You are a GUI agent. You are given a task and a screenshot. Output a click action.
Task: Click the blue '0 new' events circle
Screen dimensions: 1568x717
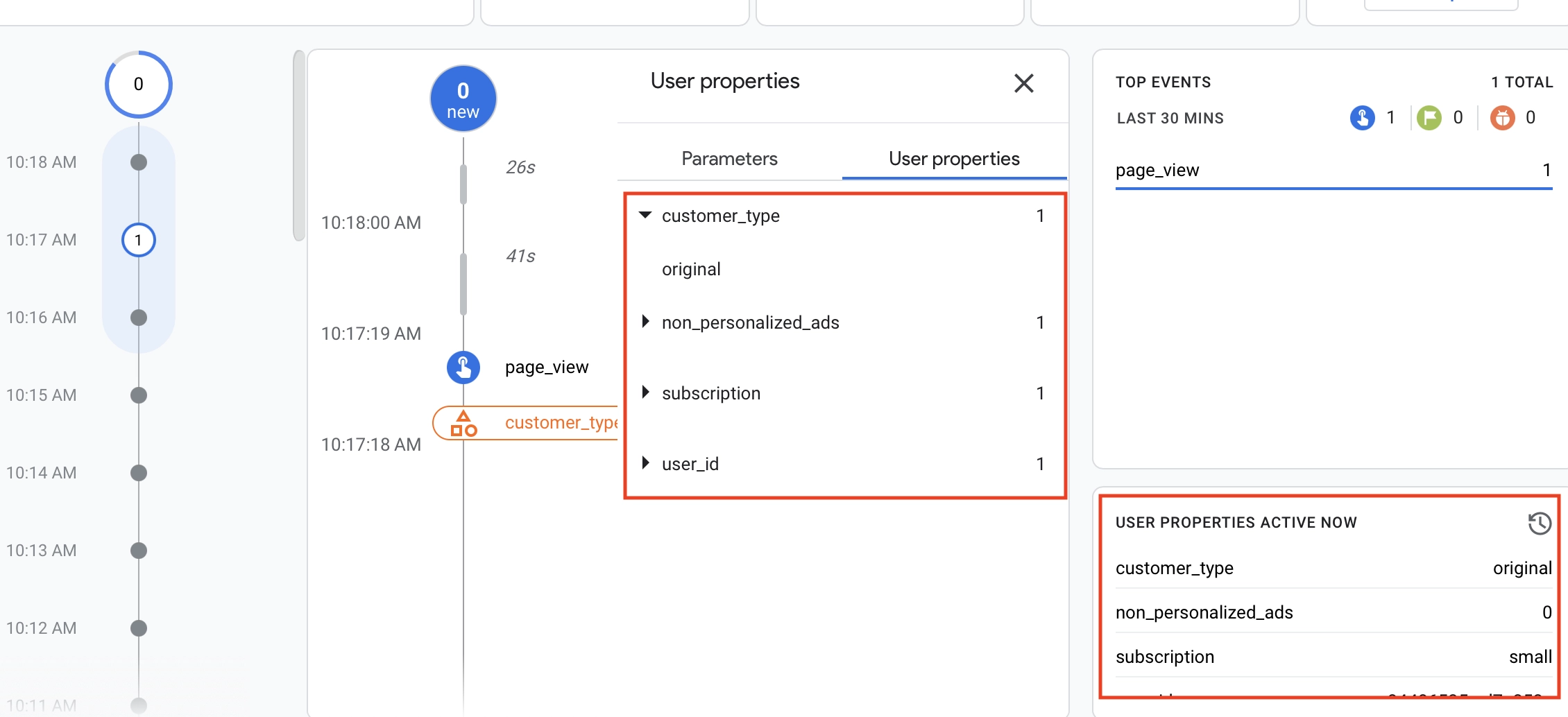(463, 99)
